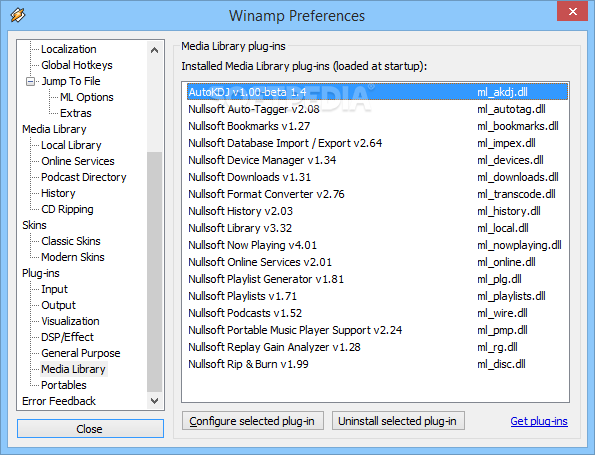Select Nullsoft Bookmarks v1.27 plug-in
The width and height of the screenshot is (595, 455).
coord(378,126)
